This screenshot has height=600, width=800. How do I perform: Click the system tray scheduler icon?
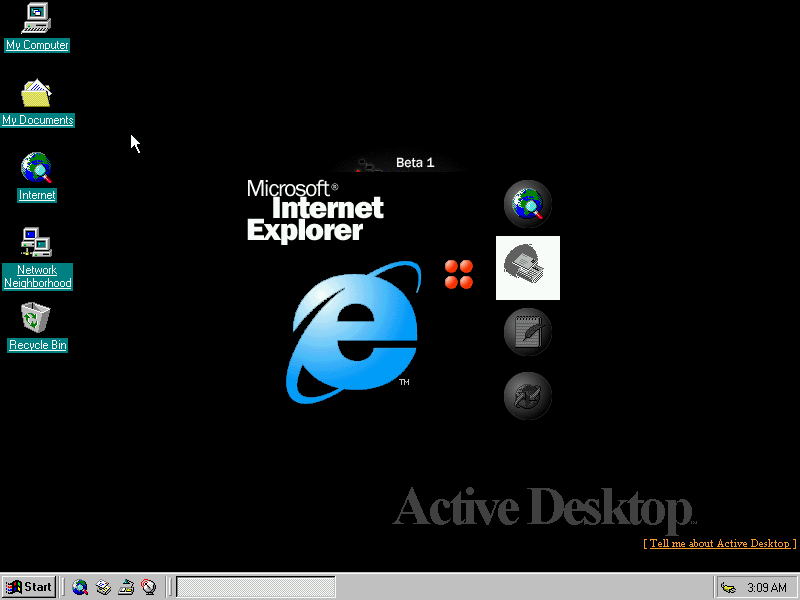point(728,587)
